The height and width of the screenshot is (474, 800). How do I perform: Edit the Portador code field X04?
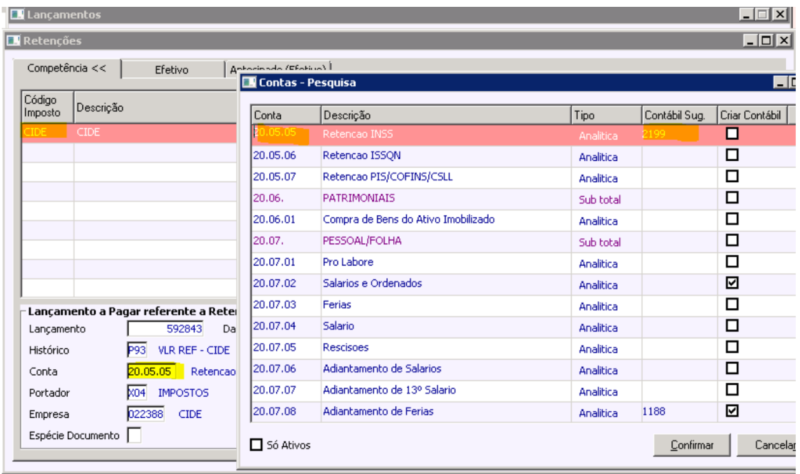[137, 393]
